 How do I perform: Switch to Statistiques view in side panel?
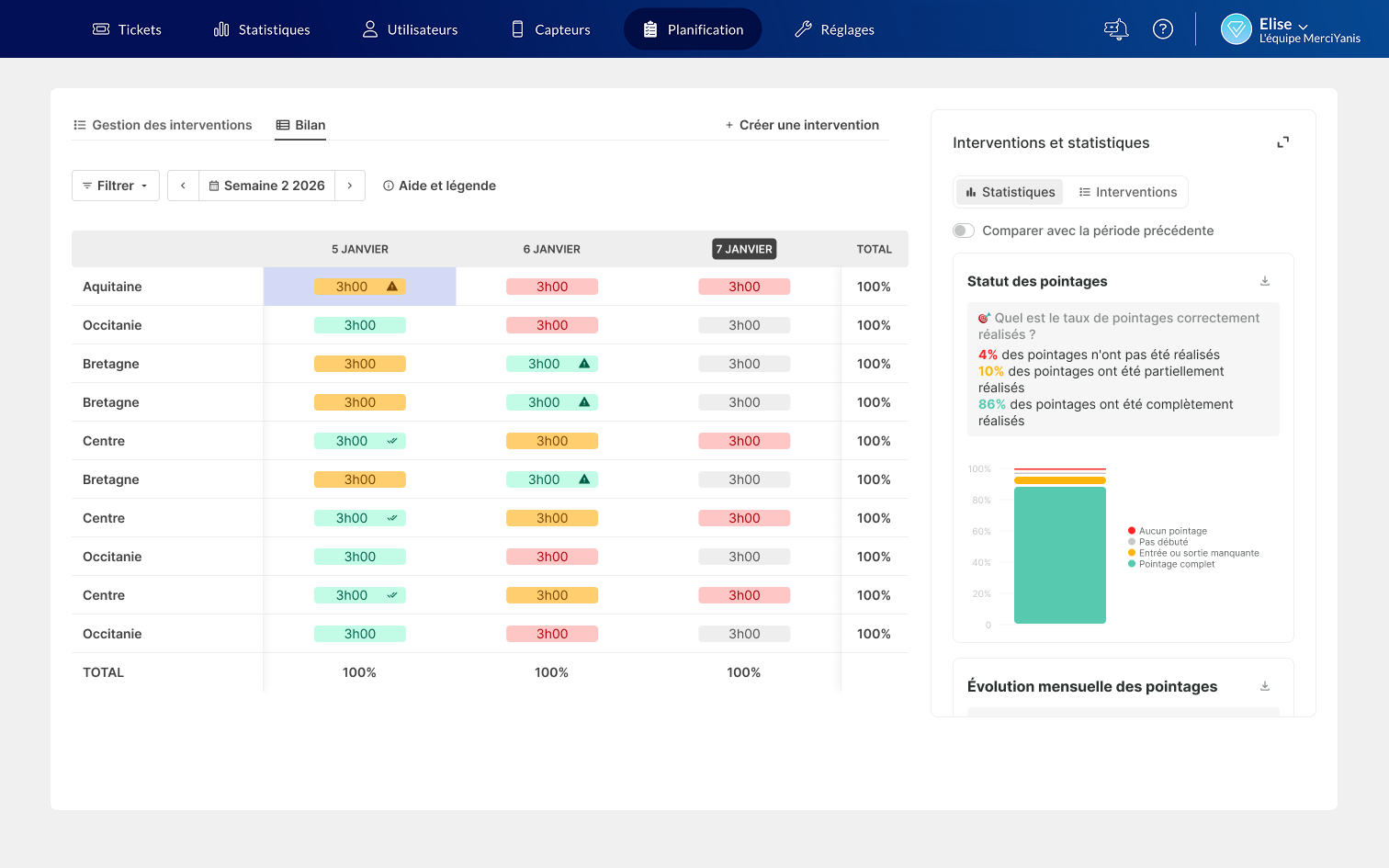[1010, 192]
